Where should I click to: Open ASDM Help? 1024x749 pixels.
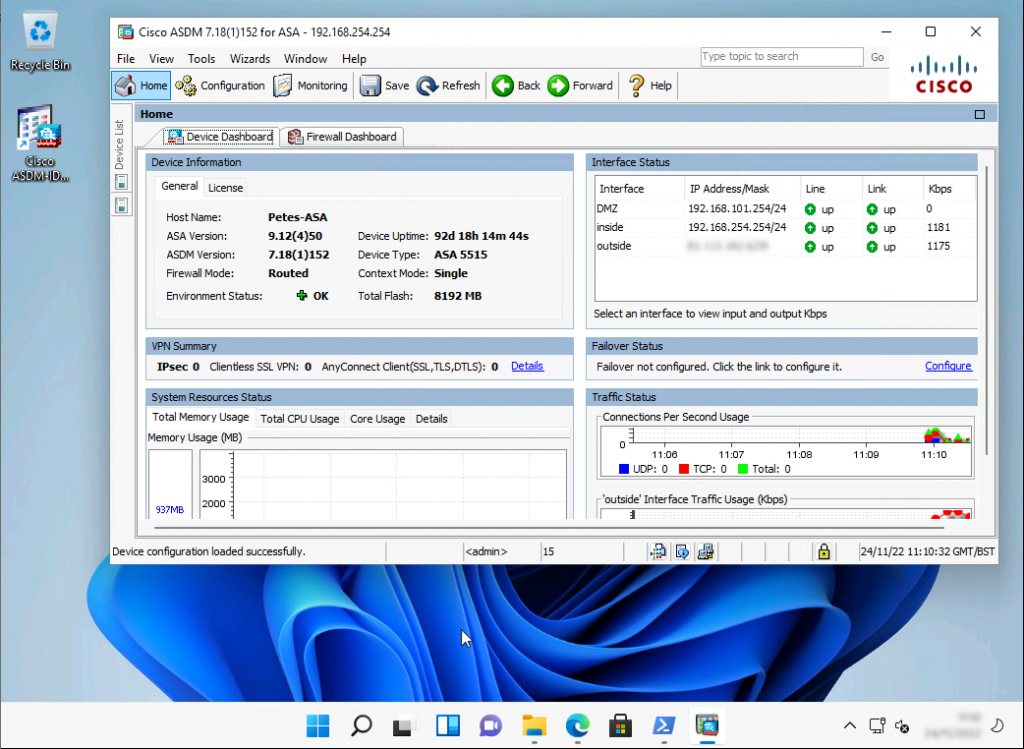click(649, 86)
